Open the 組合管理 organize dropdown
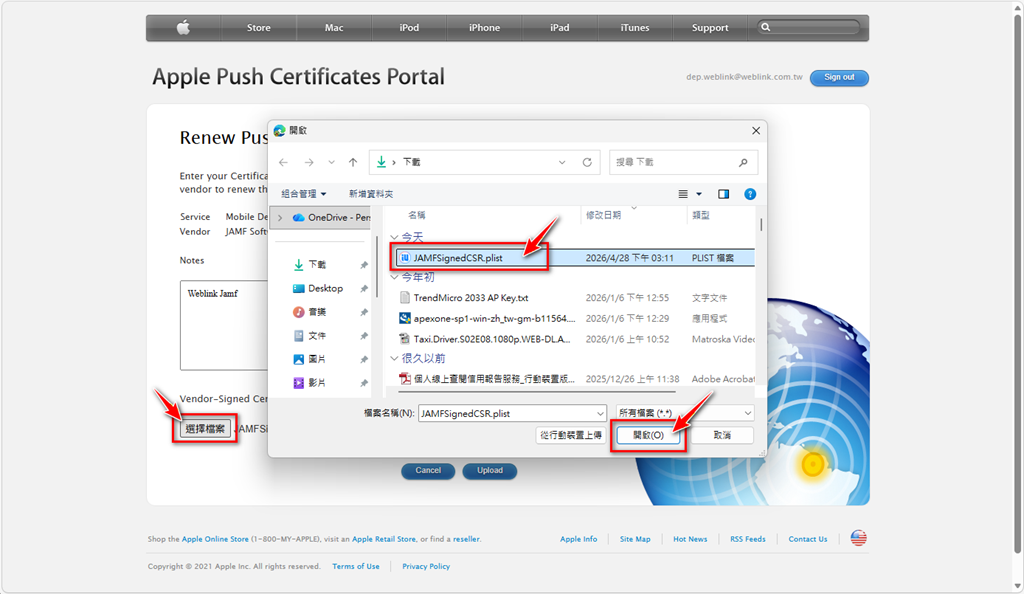The width and height of the screenshot is (1024, 594). click(304, 194)
